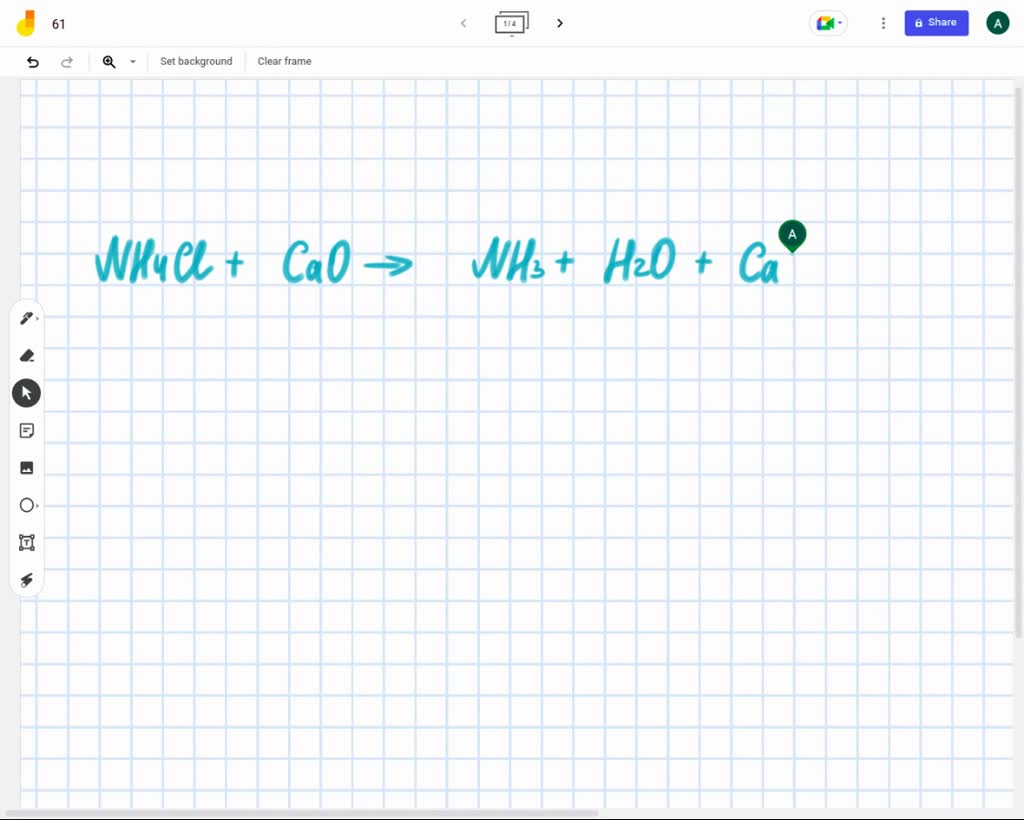This screenshot has height=820, width=1024.
Task: Activate the Select tool
Action: (x=26, y=392)
